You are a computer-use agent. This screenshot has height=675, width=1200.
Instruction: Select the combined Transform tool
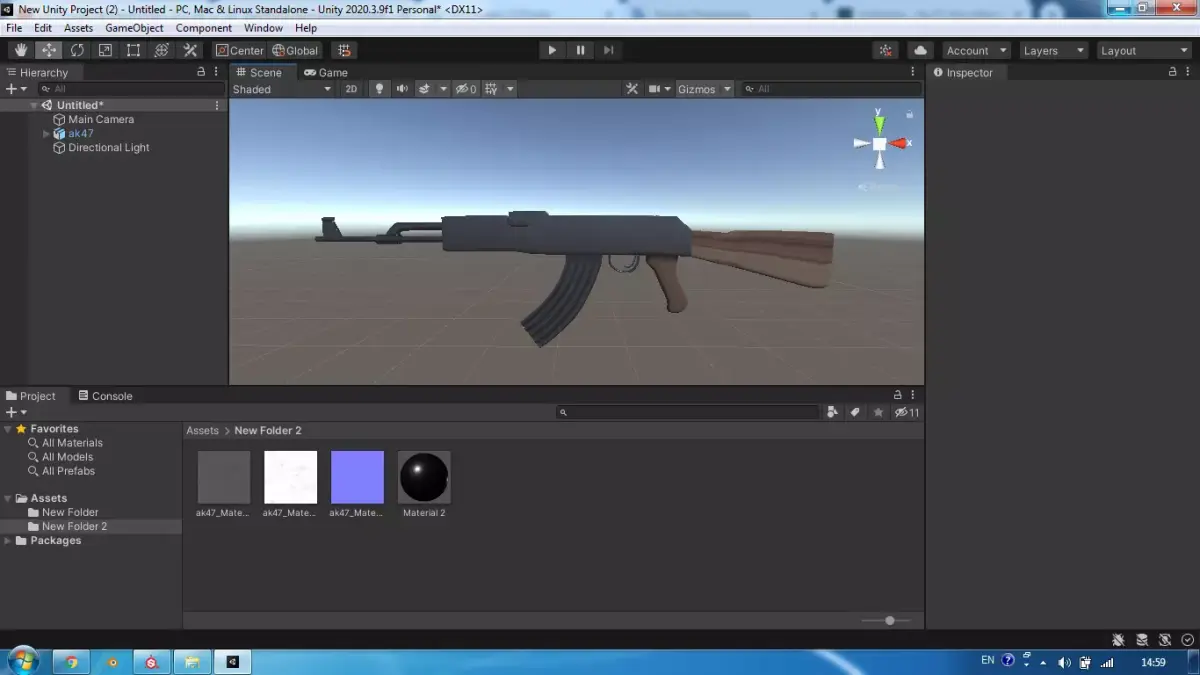pyautogui.click(x=161, y=50)
